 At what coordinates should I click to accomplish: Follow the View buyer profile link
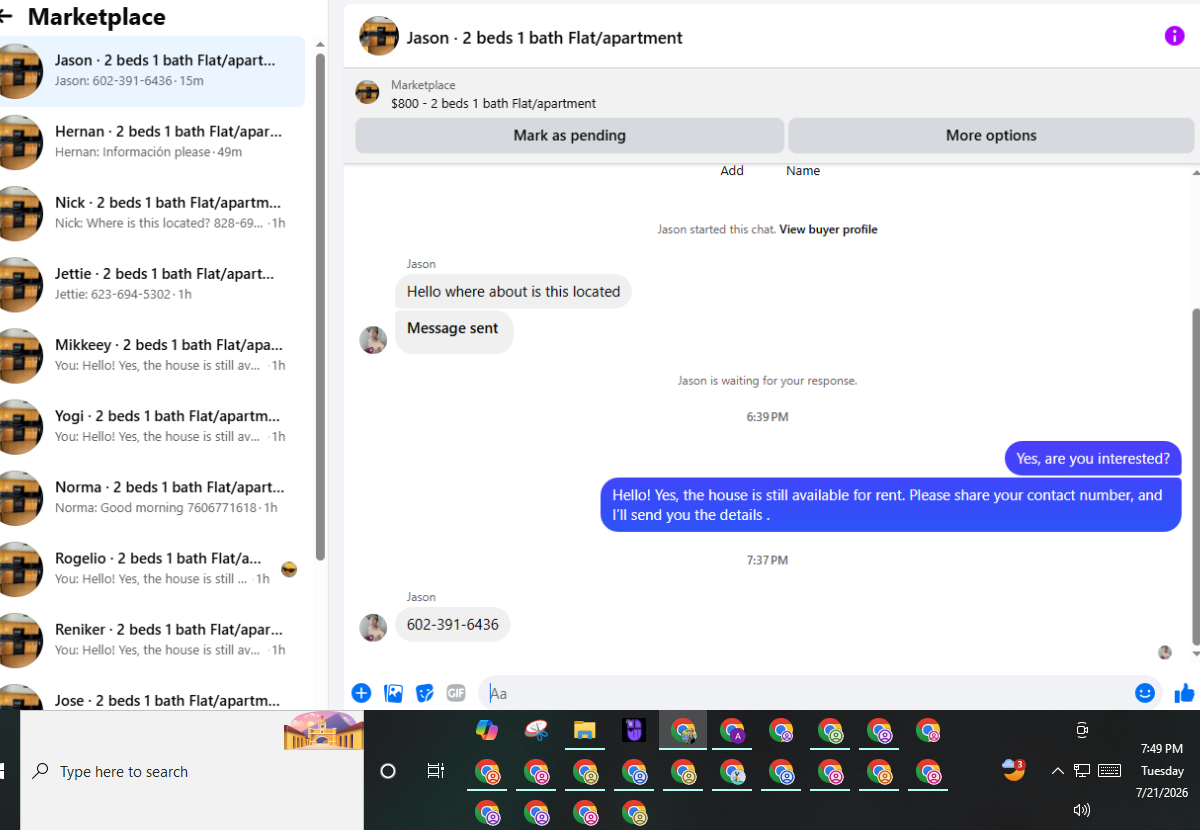coord(828,229)
